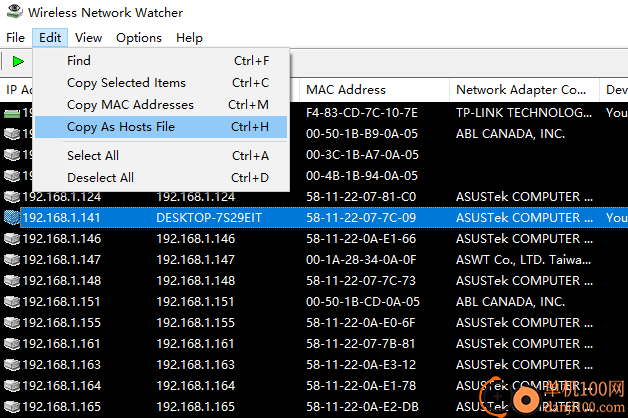Click MAC address 58-11-22-0A-E1-66
The width and height of the screenshot is (628, 418).
361,239
